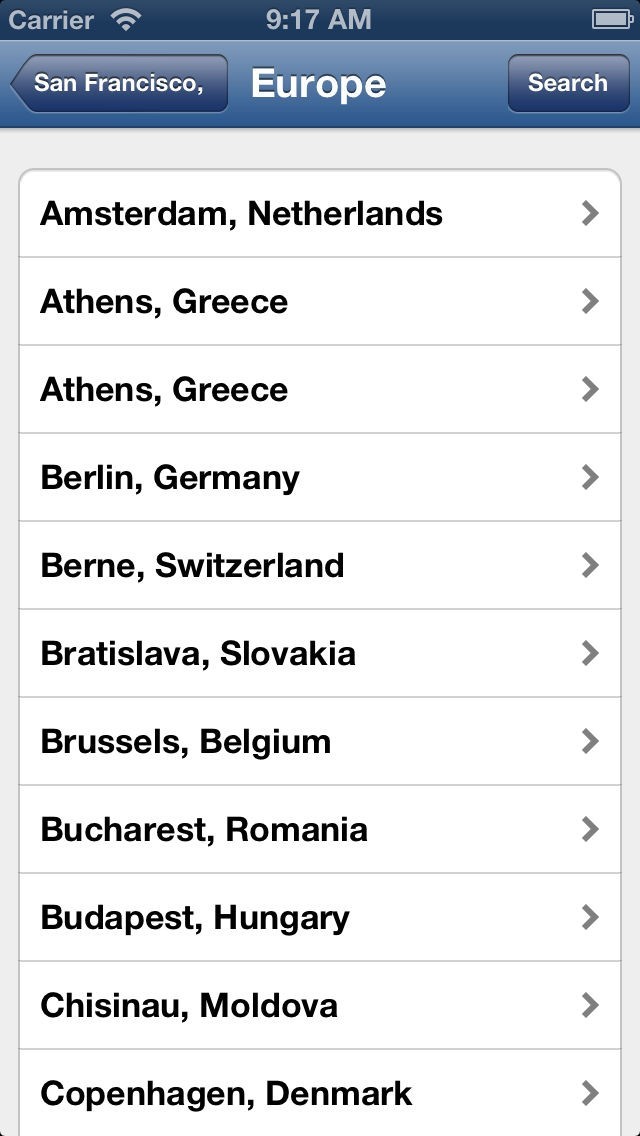Select the Bratislava, Slovakia list entry
The width and height of the screenshot is (640, 1136).
pos(198,654)
